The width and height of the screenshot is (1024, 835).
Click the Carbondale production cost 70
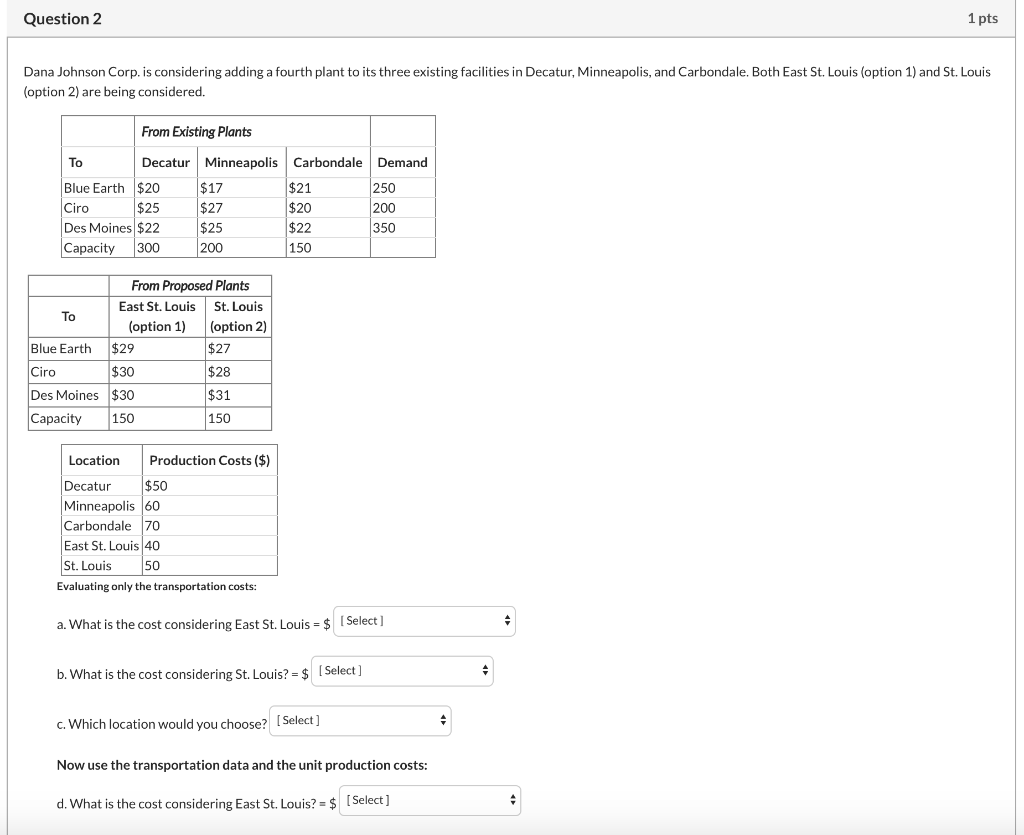coord(152,526)
